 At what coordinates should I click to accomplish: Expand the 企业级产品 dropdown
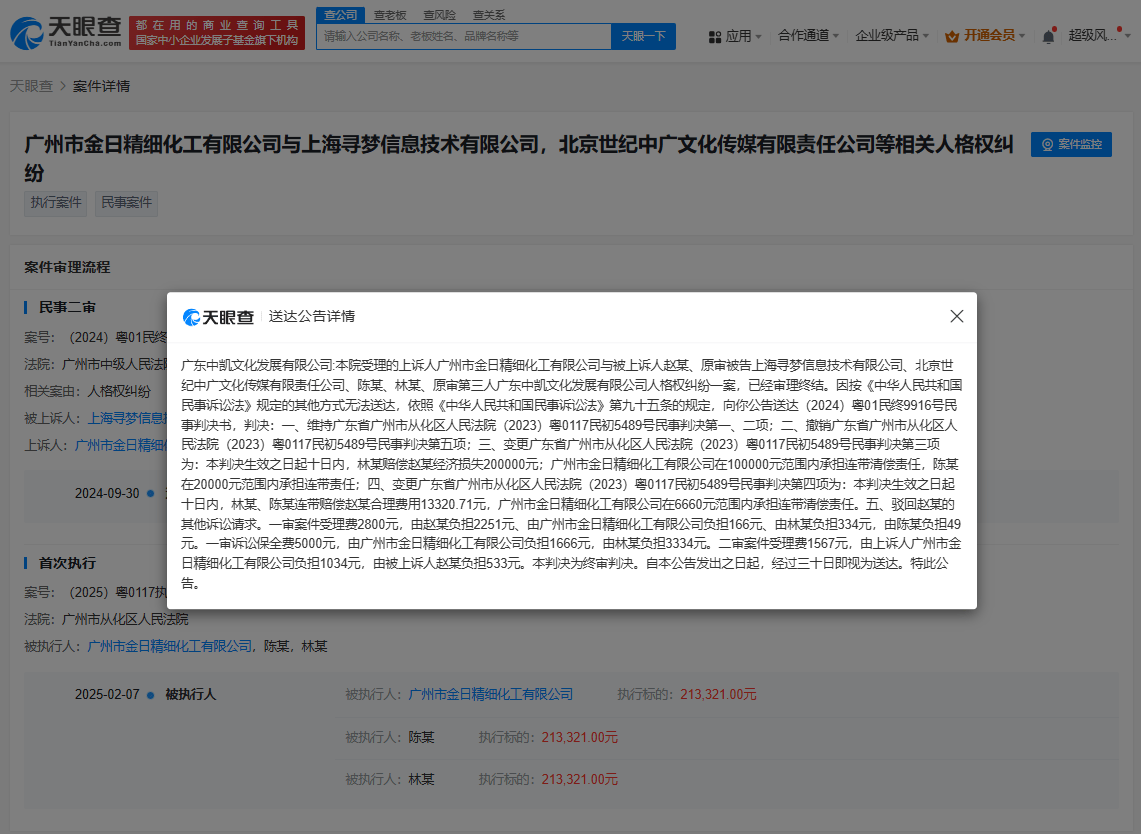[892, 35]
